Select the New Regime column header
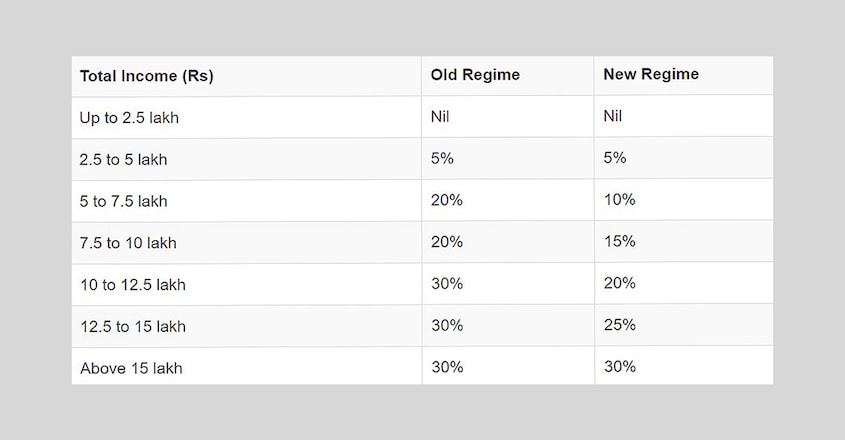845x440 pixels. 651,74
